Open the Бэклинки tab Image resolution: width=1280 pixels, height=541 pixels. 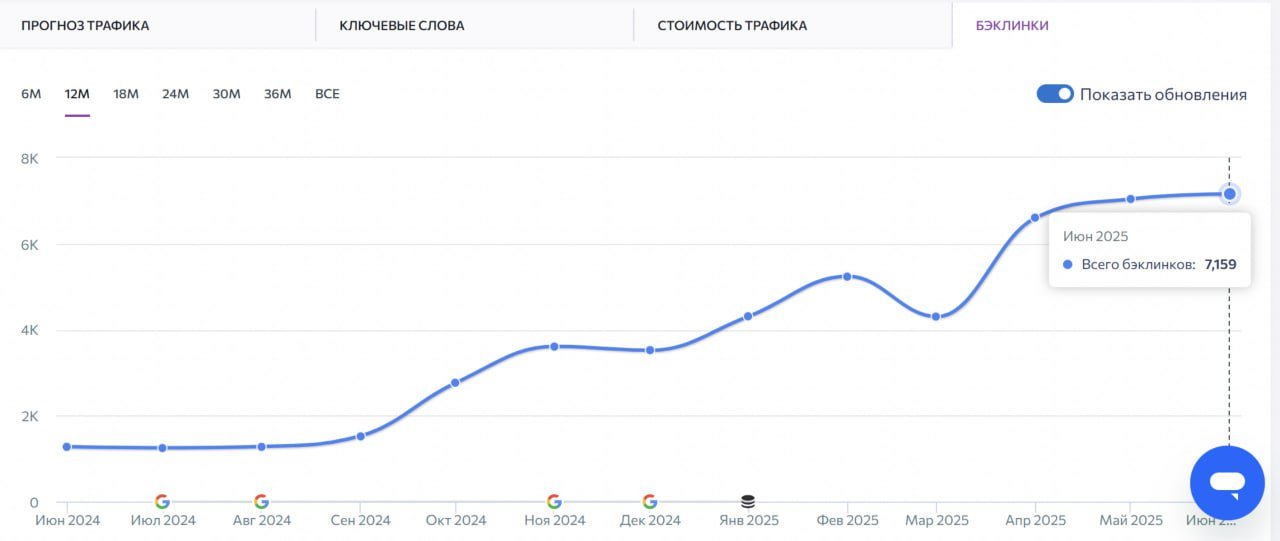[1012, 26]
